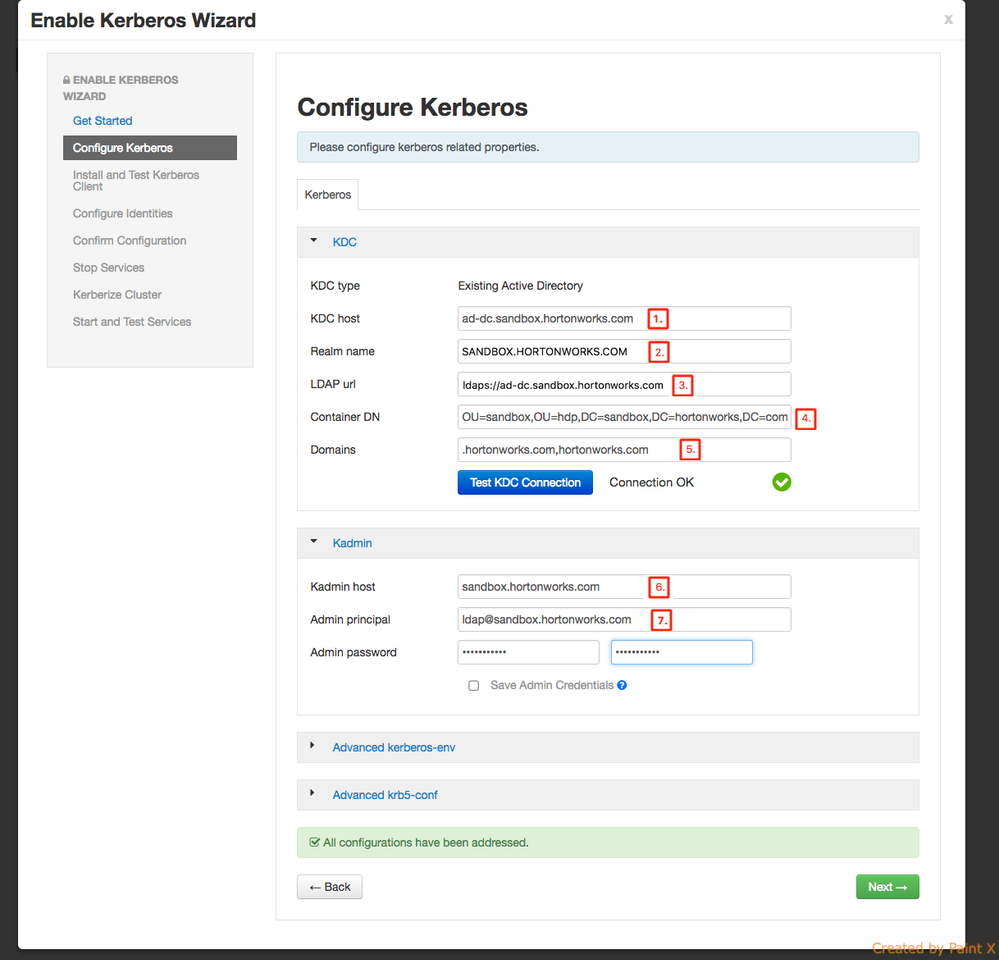Image resolution: width=999 pixels, height=960 pixels.
Task: Focus the Realm name input
Action: (x=550, y=352)
